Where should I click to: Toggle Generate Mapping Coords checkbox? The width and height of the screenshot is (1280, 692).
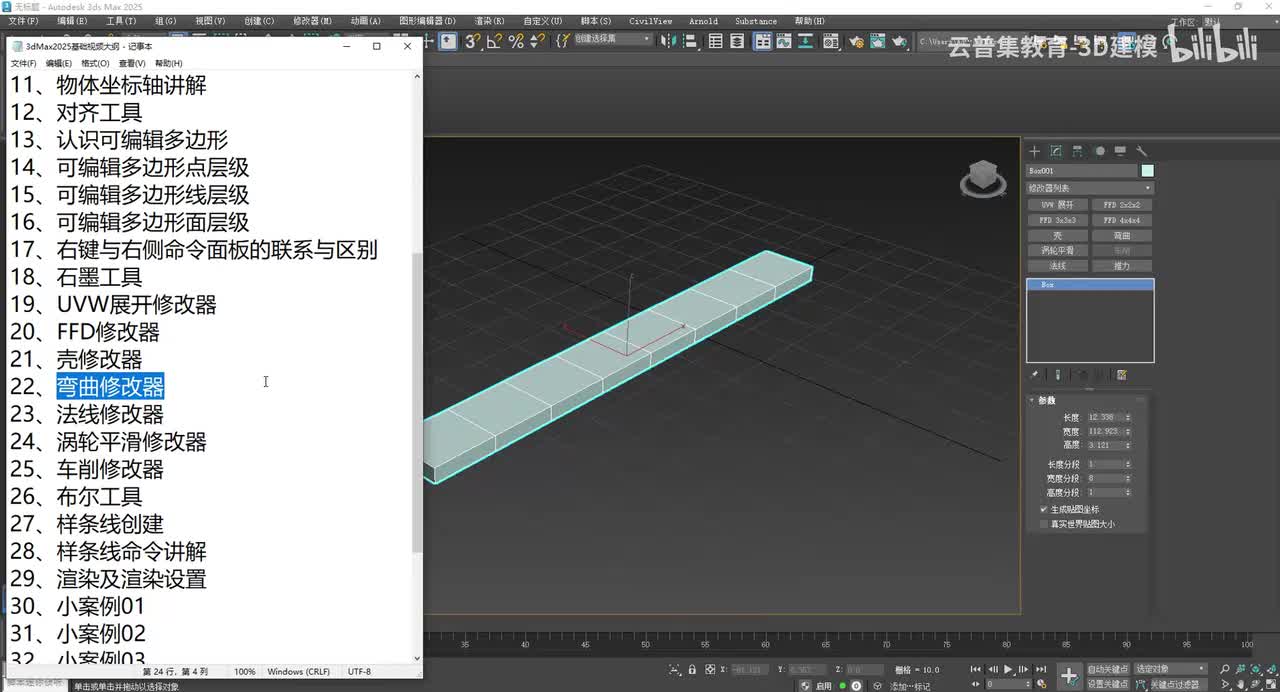pos(1043,509)
